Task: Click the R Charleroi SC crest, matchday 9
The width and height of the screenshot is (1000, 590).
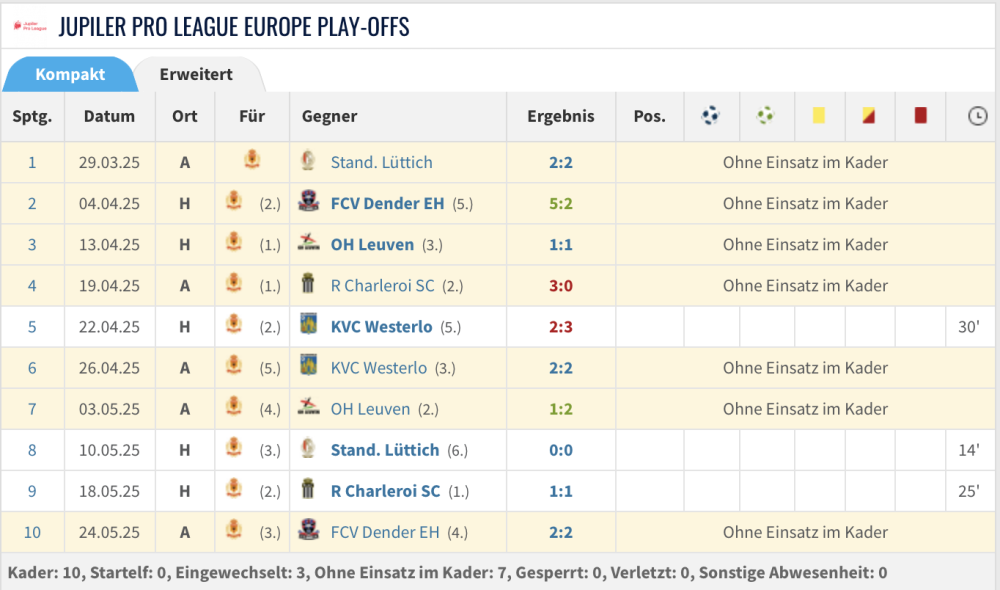Action: click(309, 491)
